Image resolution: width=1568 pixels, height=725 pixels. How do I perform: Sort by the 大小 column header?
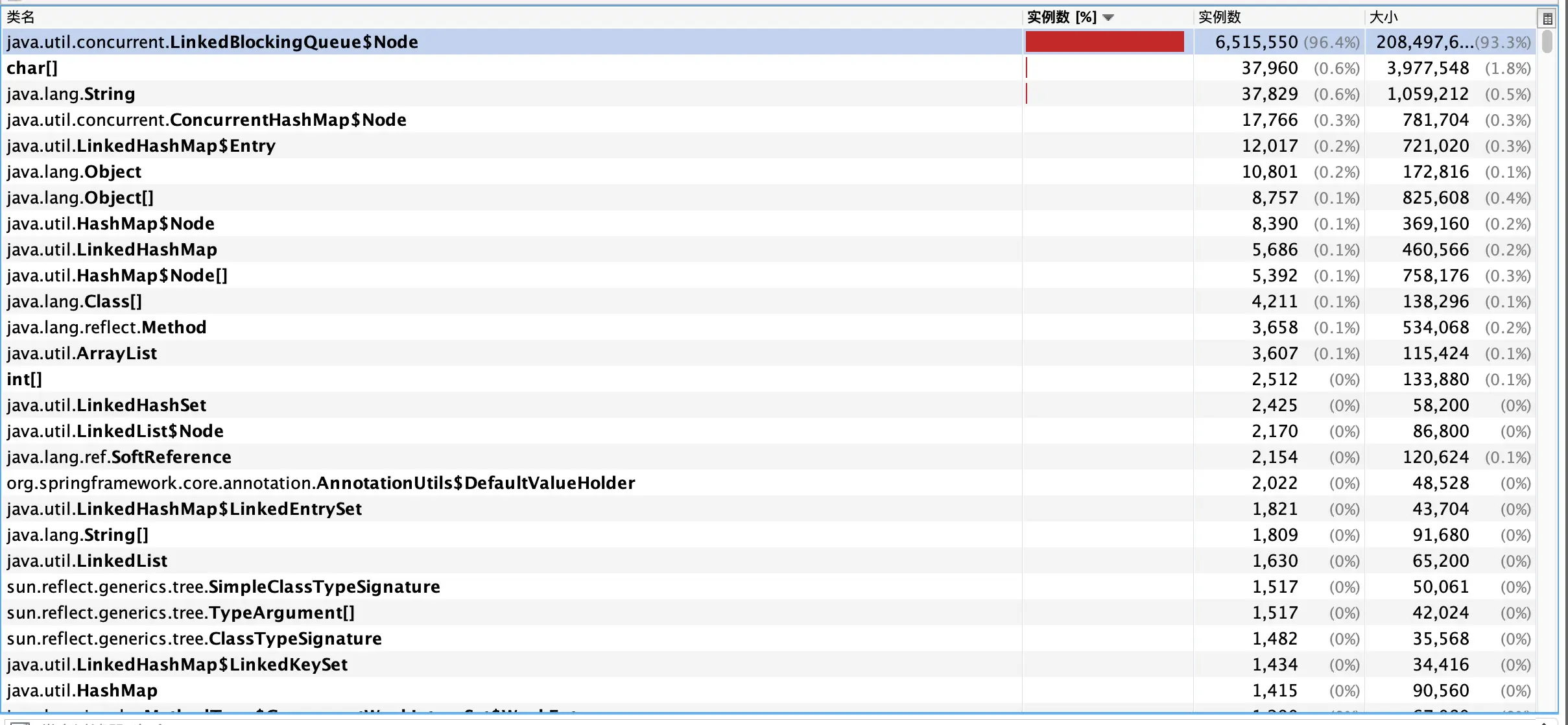click(x=1383, y=18)
